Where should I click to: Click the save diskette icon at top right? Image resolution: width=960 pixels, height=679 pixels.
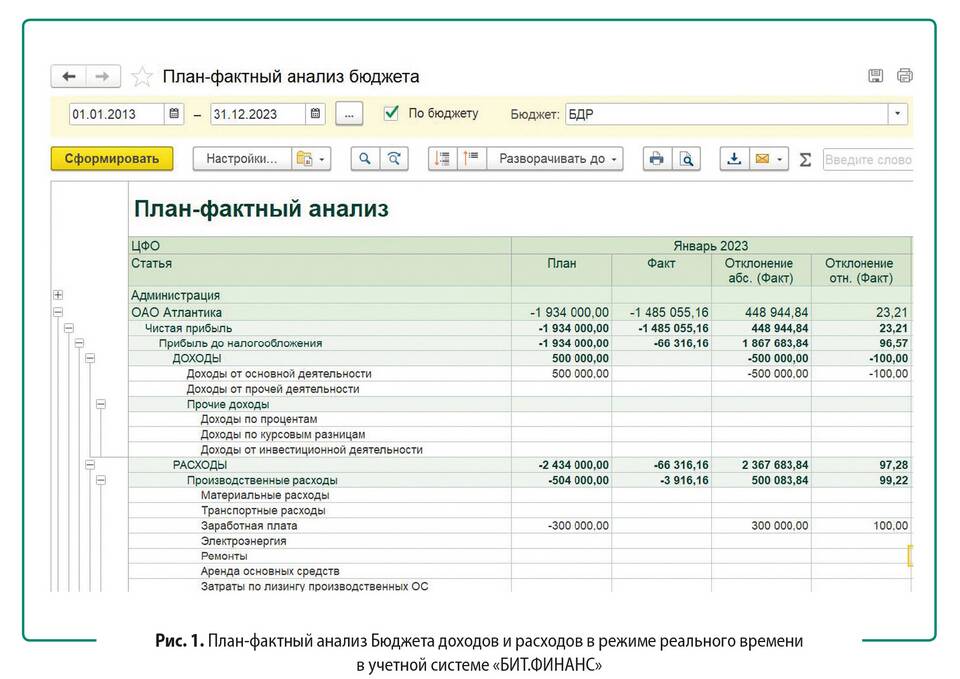coord(876,76)
